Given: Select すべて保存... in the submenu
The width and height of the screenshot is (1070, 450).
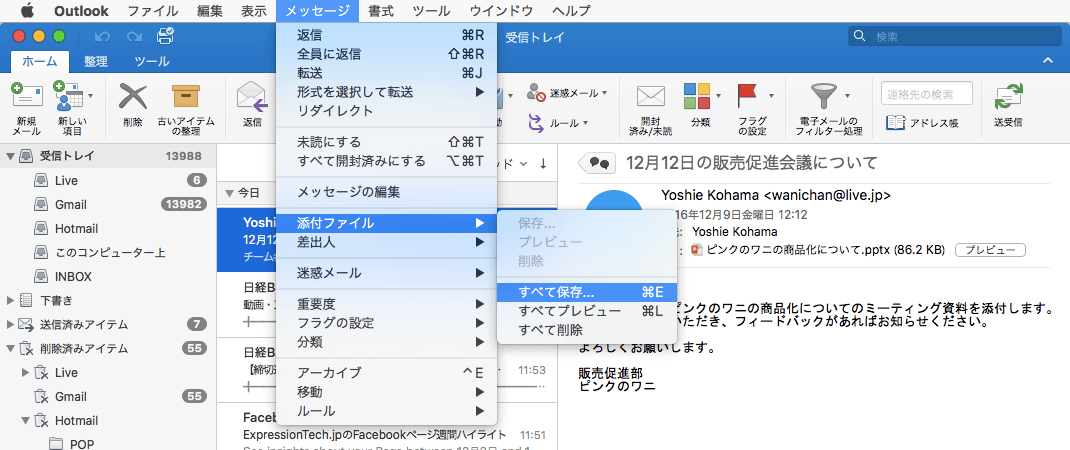Looking at the screenshot, I should (x=587, y=292).
